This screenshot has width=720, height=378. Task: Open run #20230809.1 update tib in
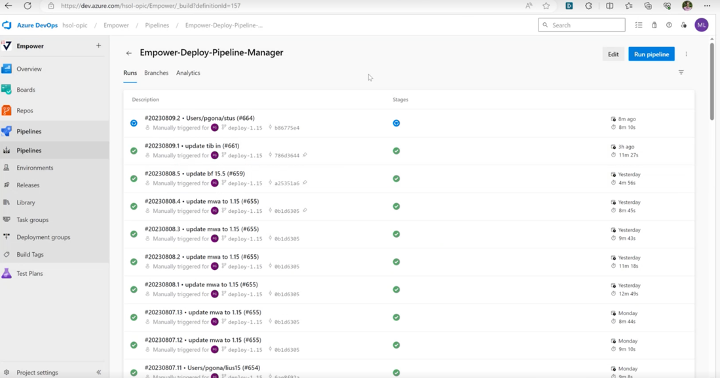[x=192, y=146]
